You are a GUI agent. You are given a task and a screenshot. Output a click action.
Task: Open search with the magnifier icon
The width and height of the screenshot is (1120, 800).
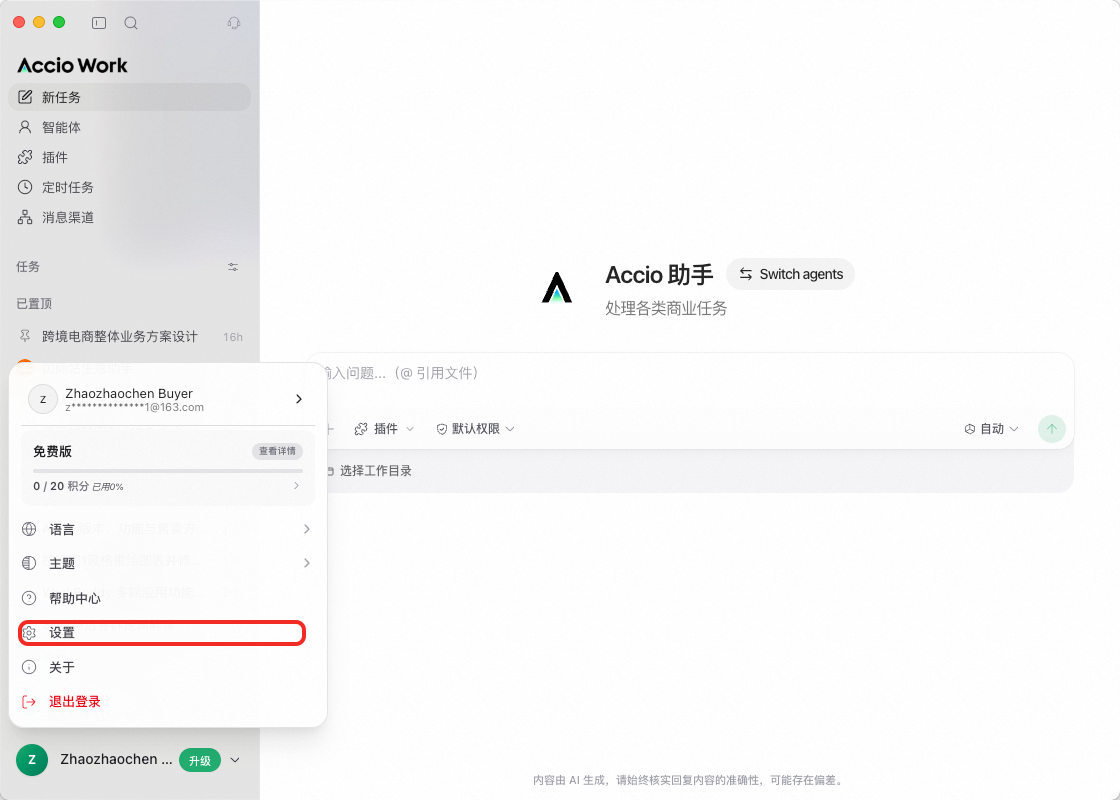[131, 23]
